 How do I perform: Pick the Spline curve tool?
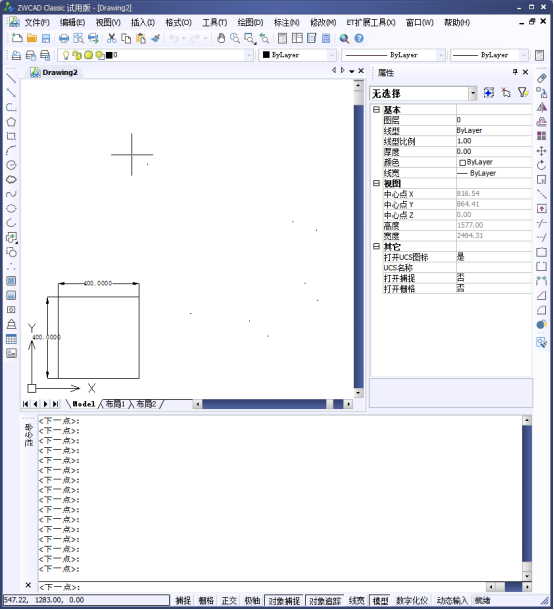point(11,194)
